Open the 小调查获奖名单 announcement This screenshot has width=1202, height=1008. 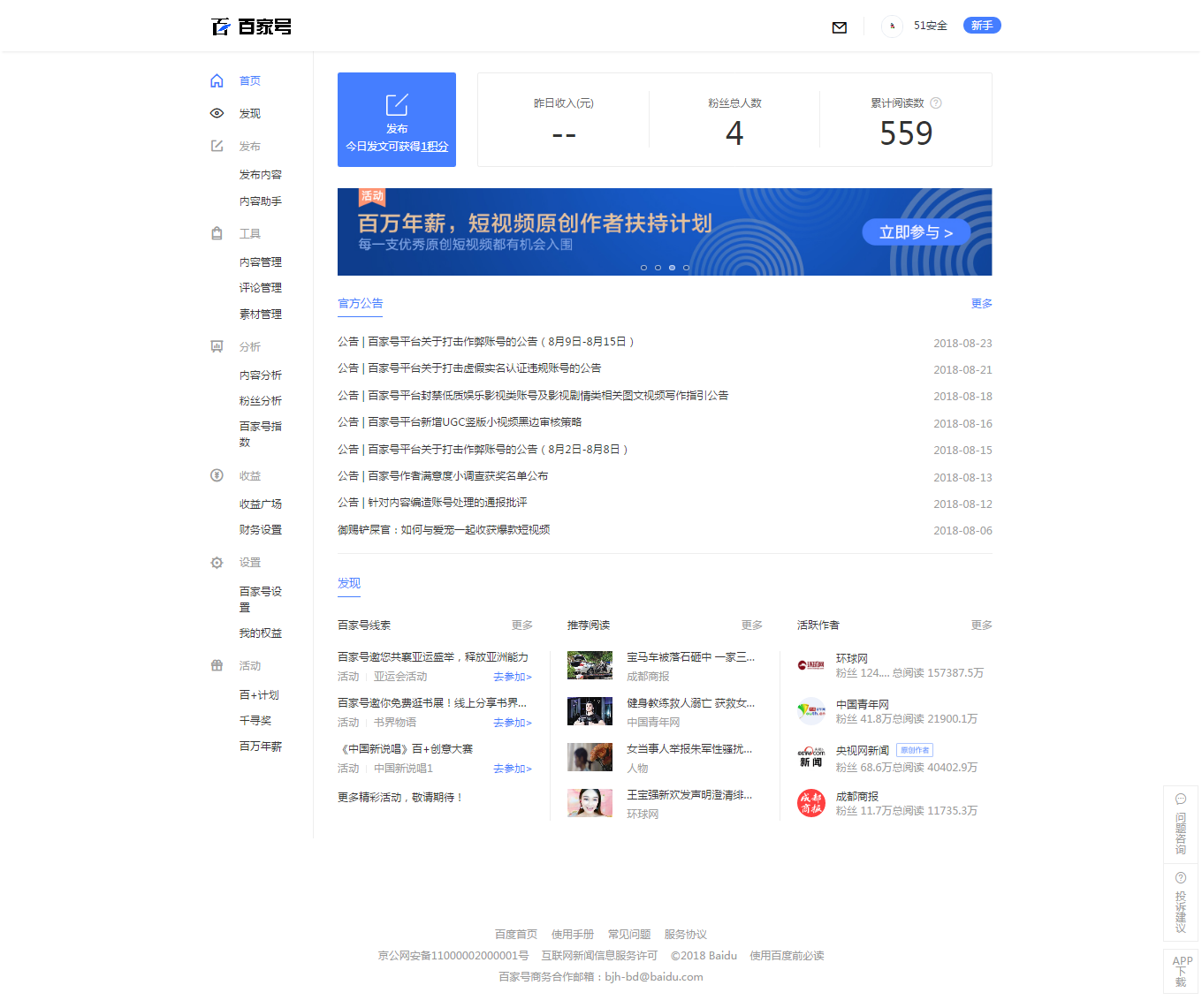[x=443, y=476]
